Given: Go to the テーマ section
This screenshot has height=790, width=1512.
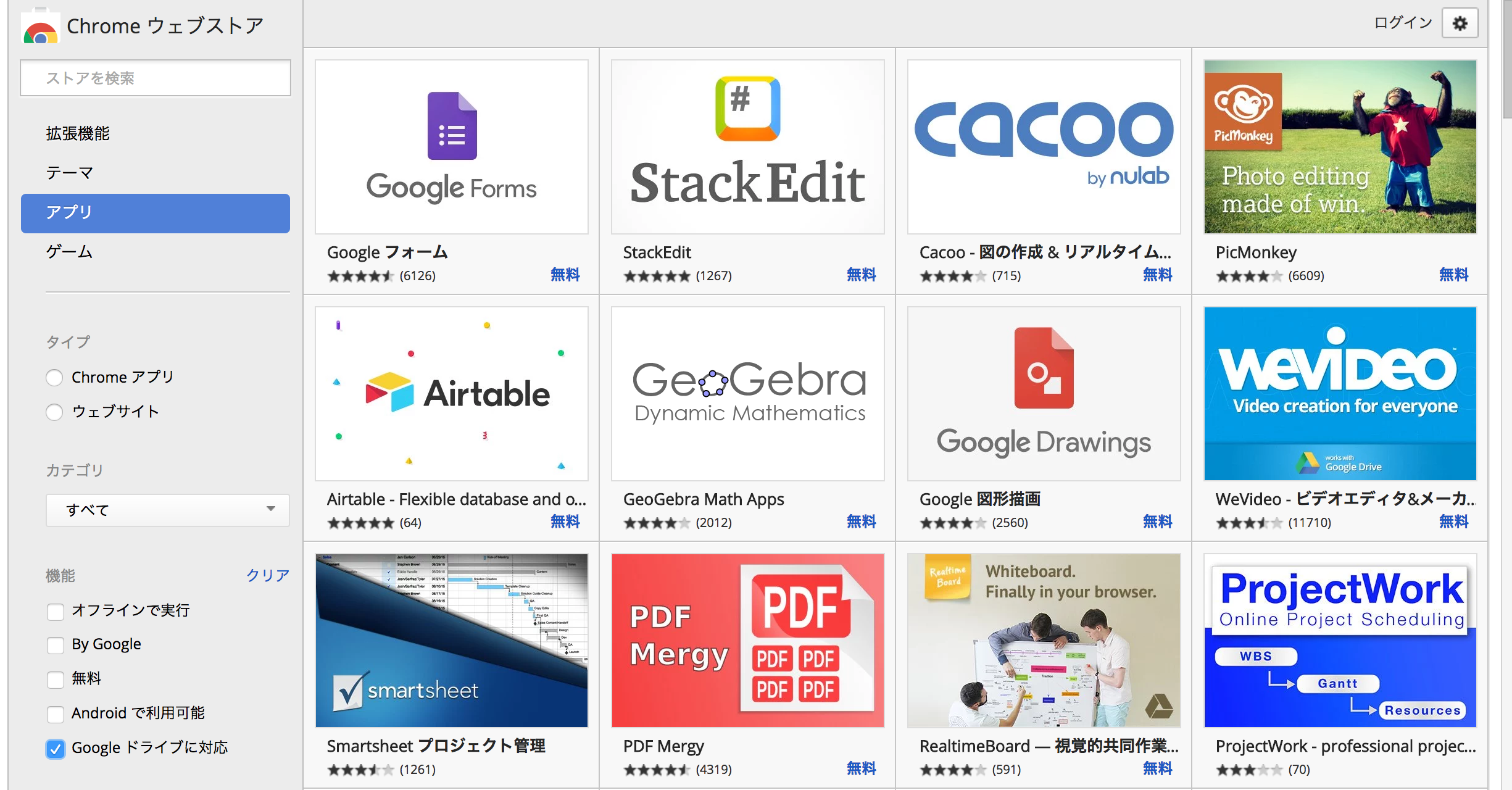Looking at the screenshot, I should point(70,173).
